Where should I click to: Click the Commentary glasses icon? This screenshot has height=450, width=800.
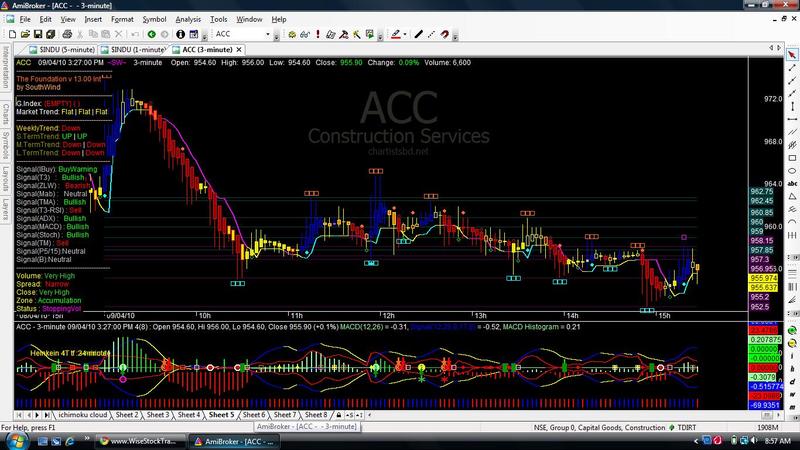click(305, 34)
